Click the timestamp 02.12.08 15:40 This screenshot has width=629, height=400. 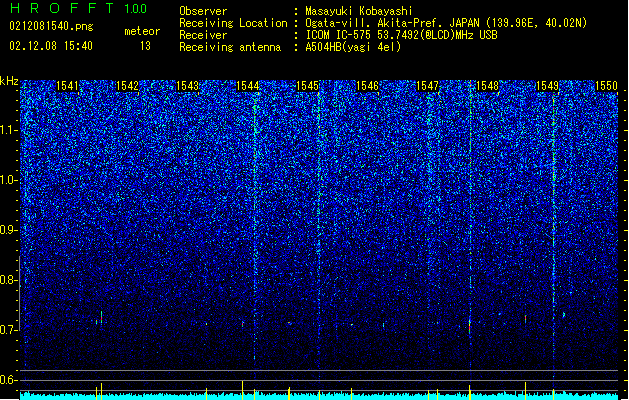point(51,46)
